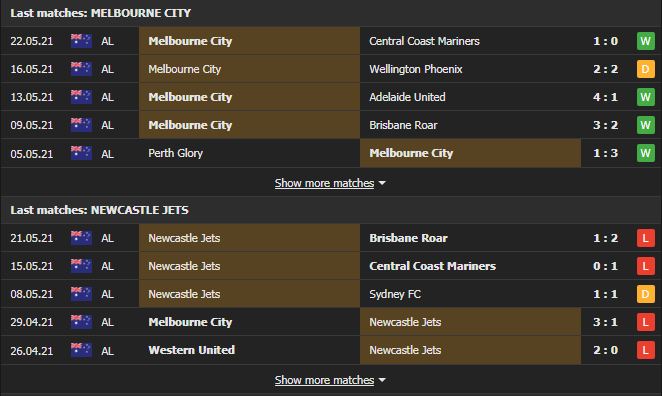Click the green W badge for Central Coast Mariners match

(646, 41)
